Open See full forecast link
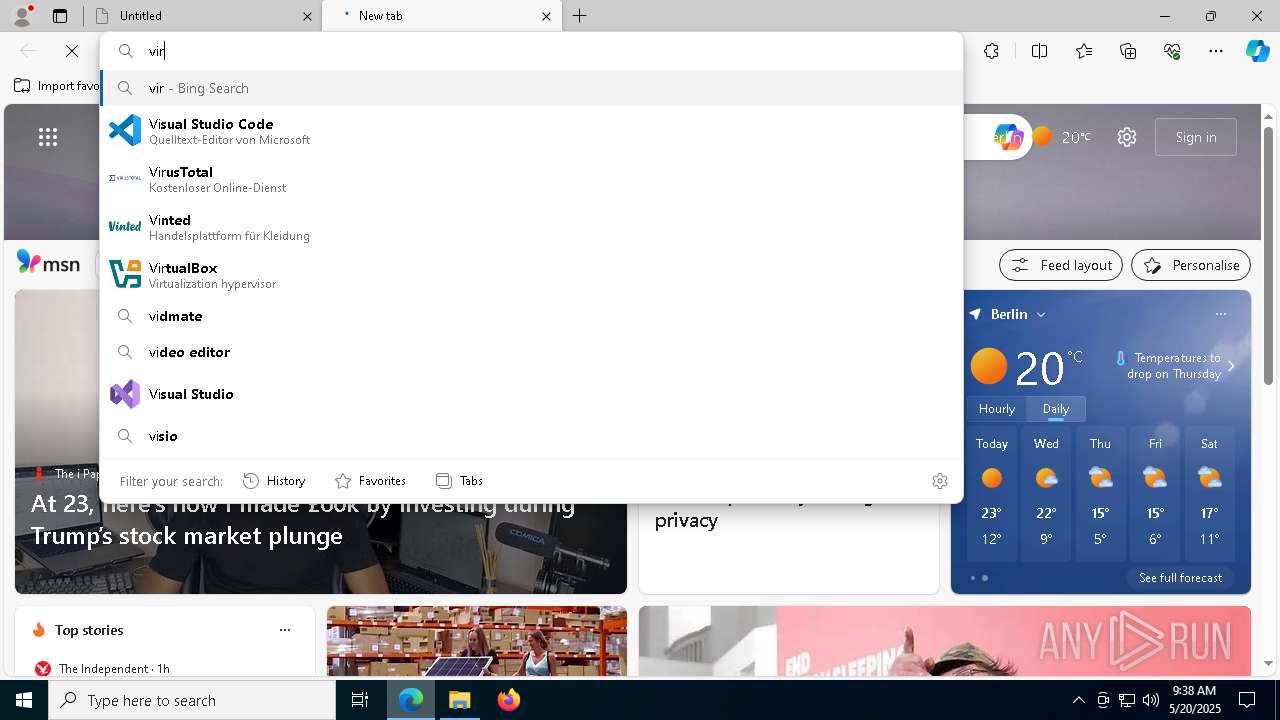The width and height of the screenshot is (1280, 720). click(x=1180, y=578)
